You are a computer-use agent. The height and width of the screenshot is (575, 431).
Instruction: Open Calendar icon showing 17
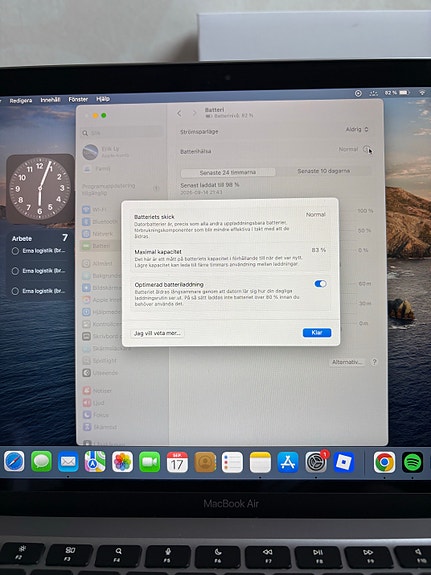177,462
